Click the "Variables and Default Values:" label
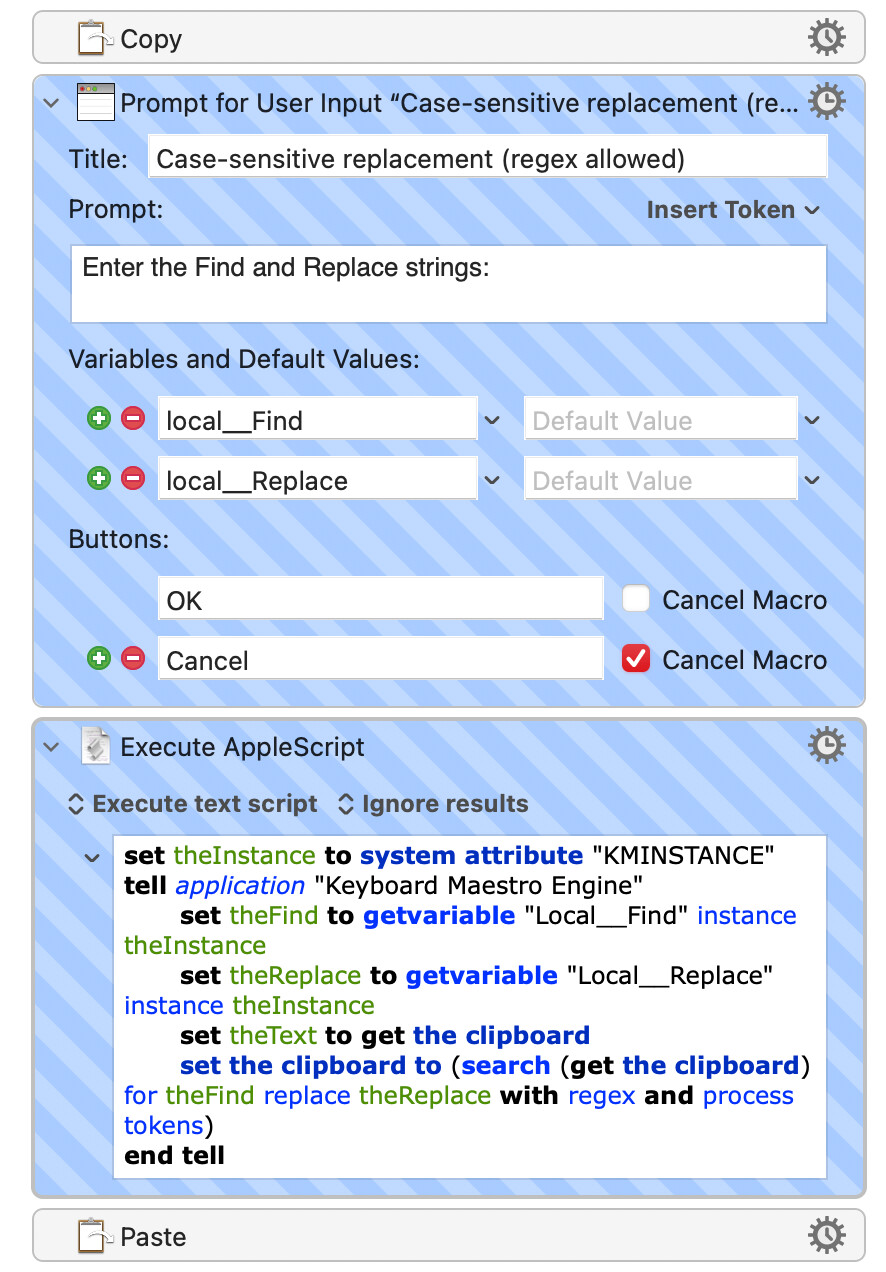The height and width of the screenshot is (1272, 886). click(245, 360)
